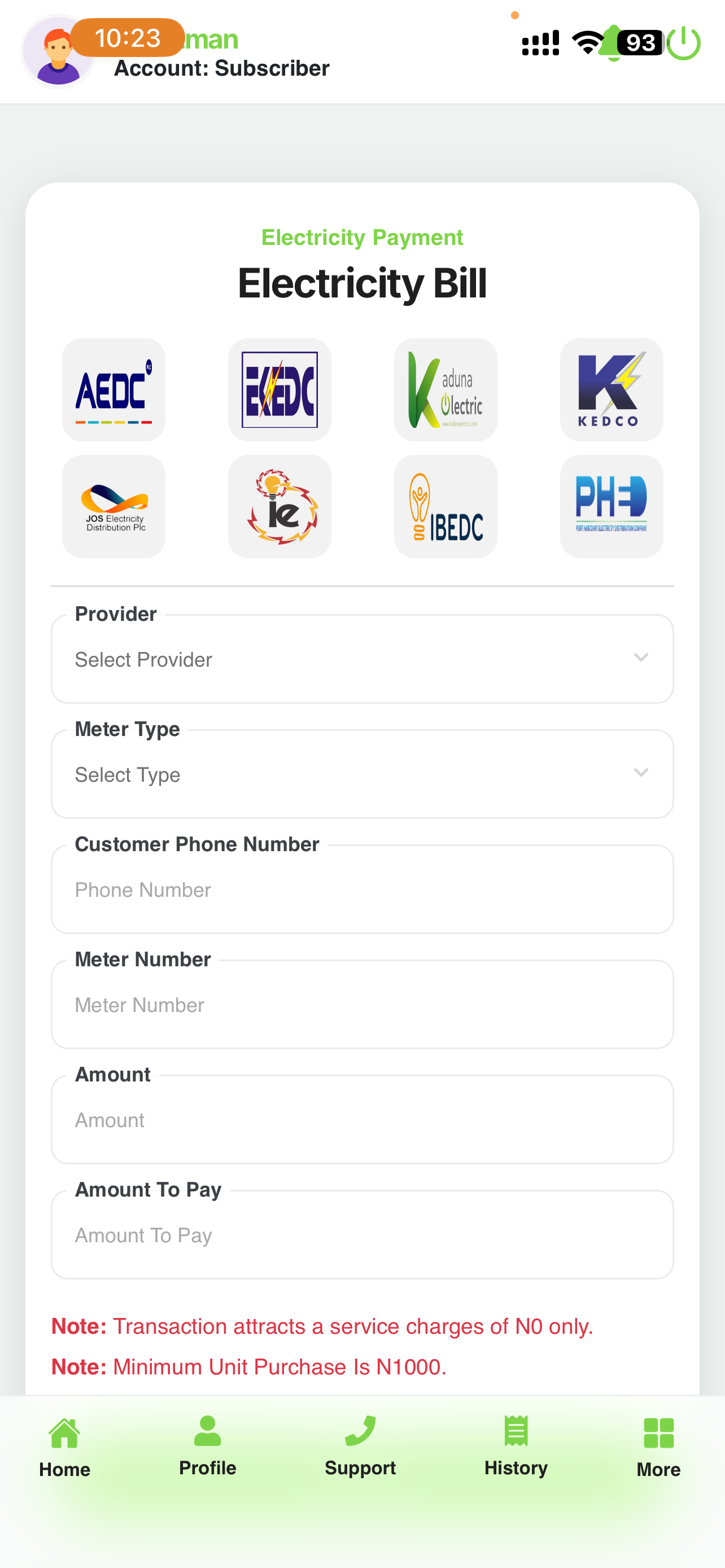725x1568 pixels.
Task: Expand the Meter Type Select Type dropdown
Action: click(x=362, y=774)
